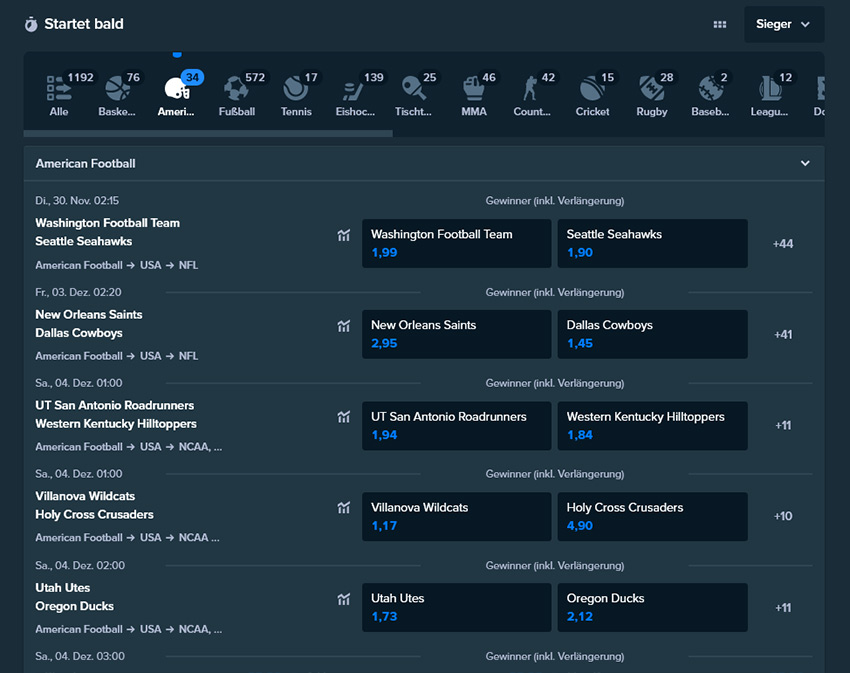Open statistics for Utah Utes match
The width and height of the screenshot is (850, 673).
[x=344, y=599]
